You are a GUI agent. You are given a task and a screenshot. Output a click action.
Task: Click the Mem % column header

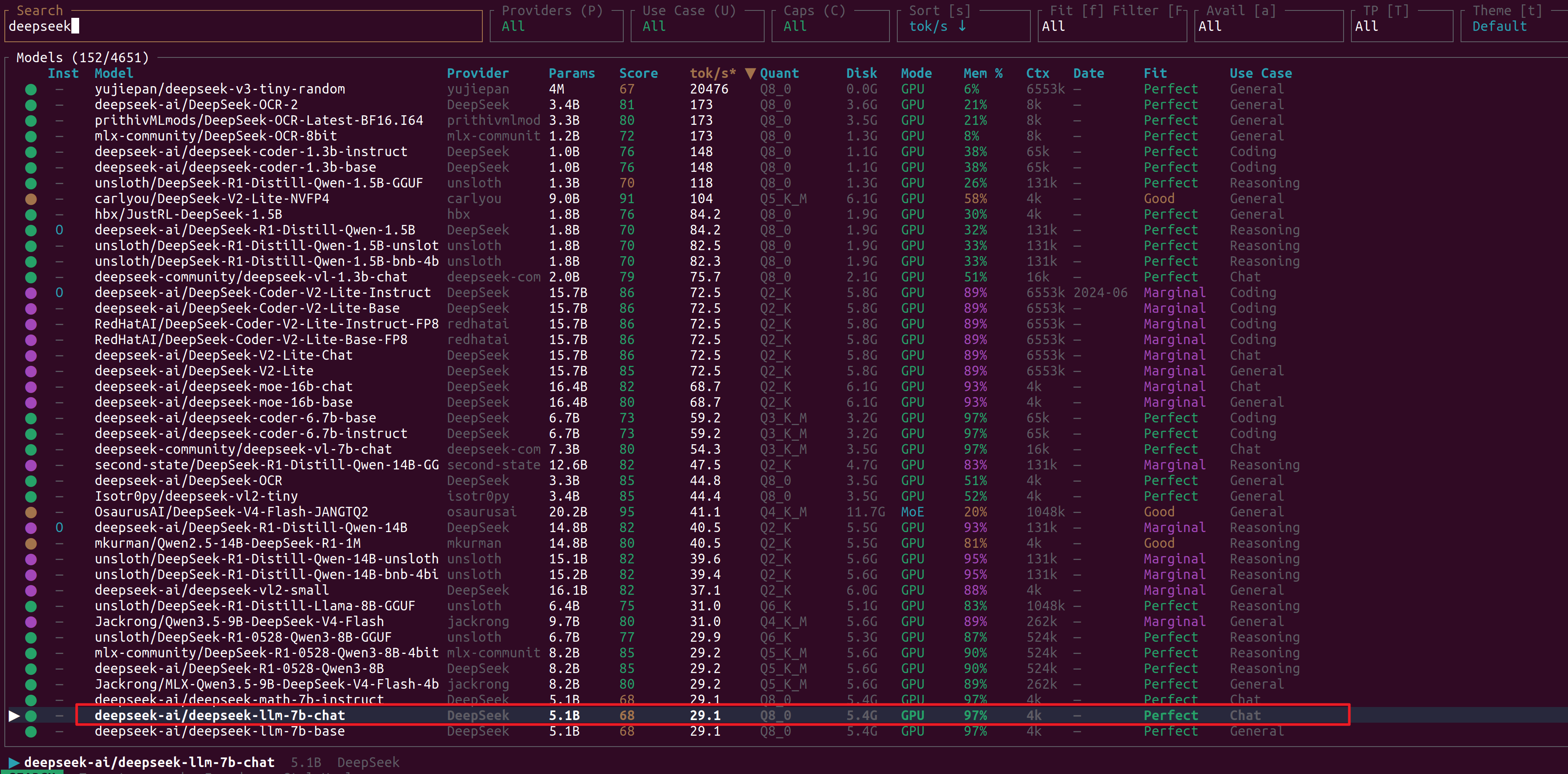[983, 73]
